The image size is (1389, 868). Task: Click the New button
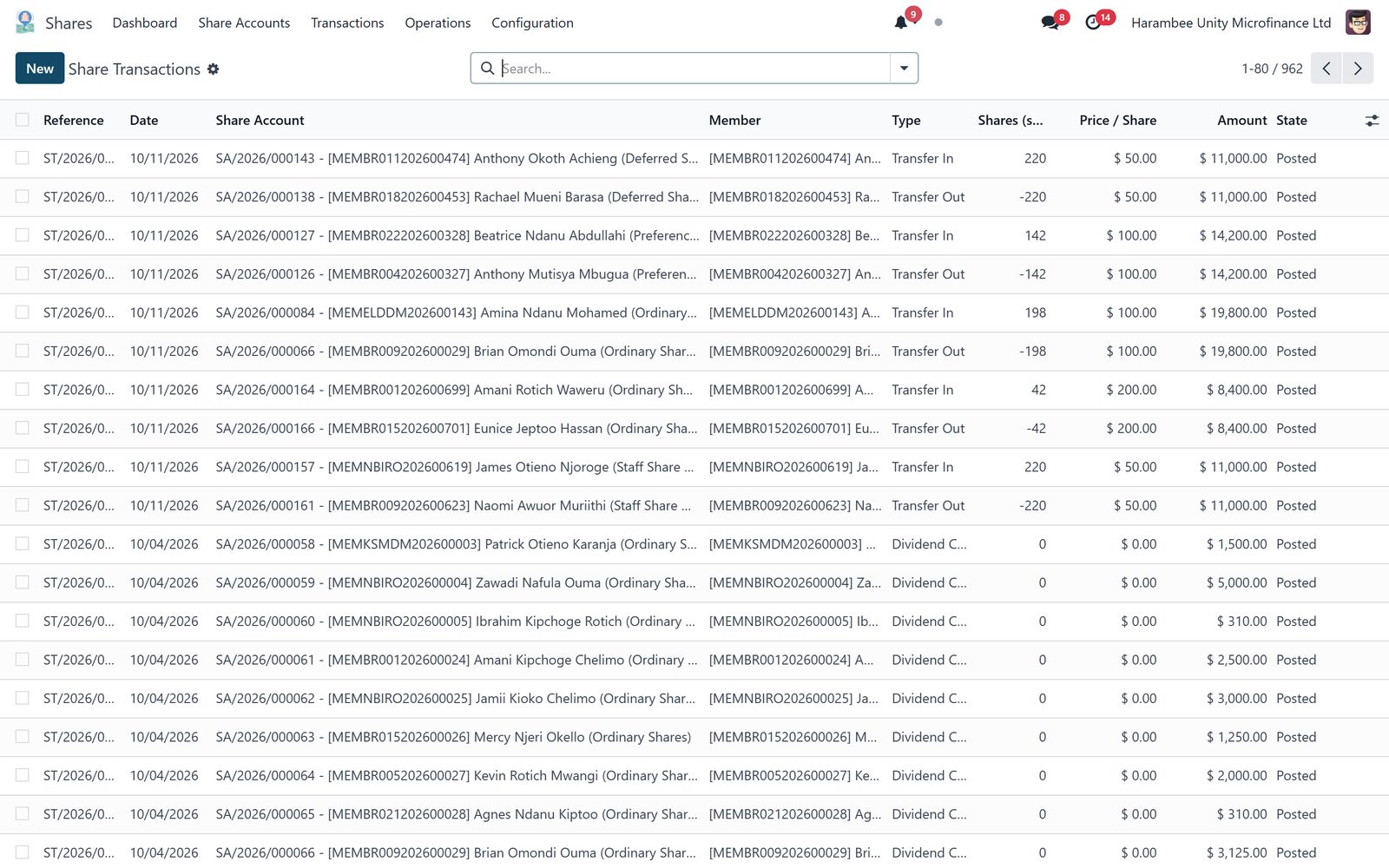tap(40, 69)
